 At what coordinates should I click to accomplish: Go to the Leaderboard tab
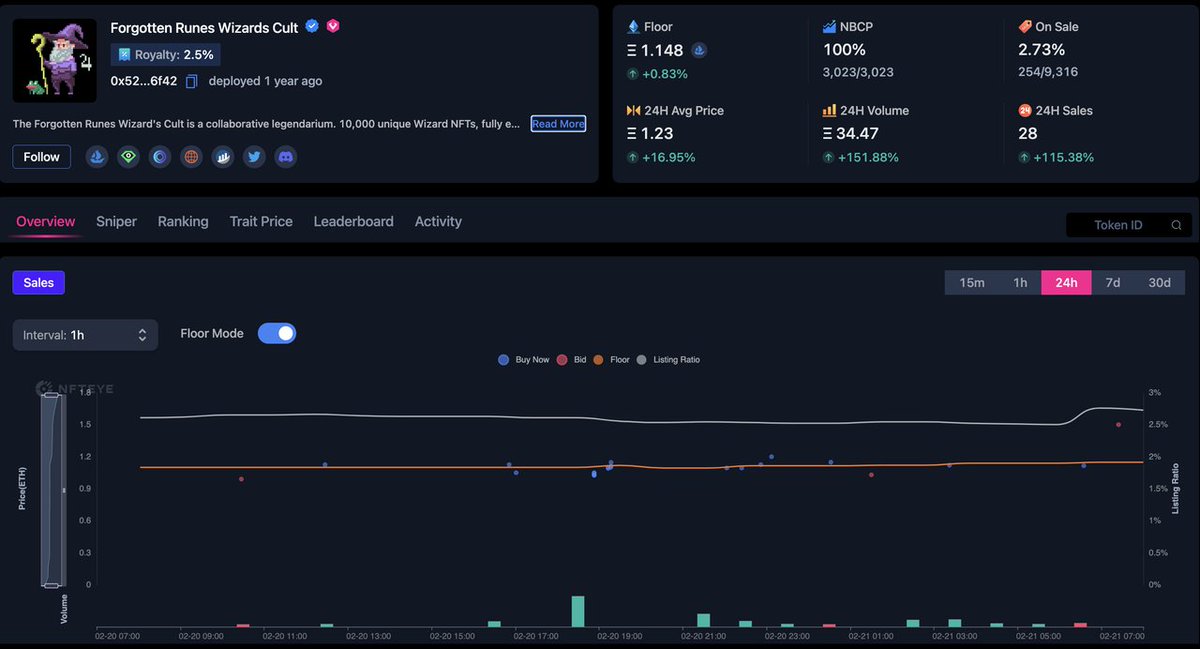click(x=354, y=222)
